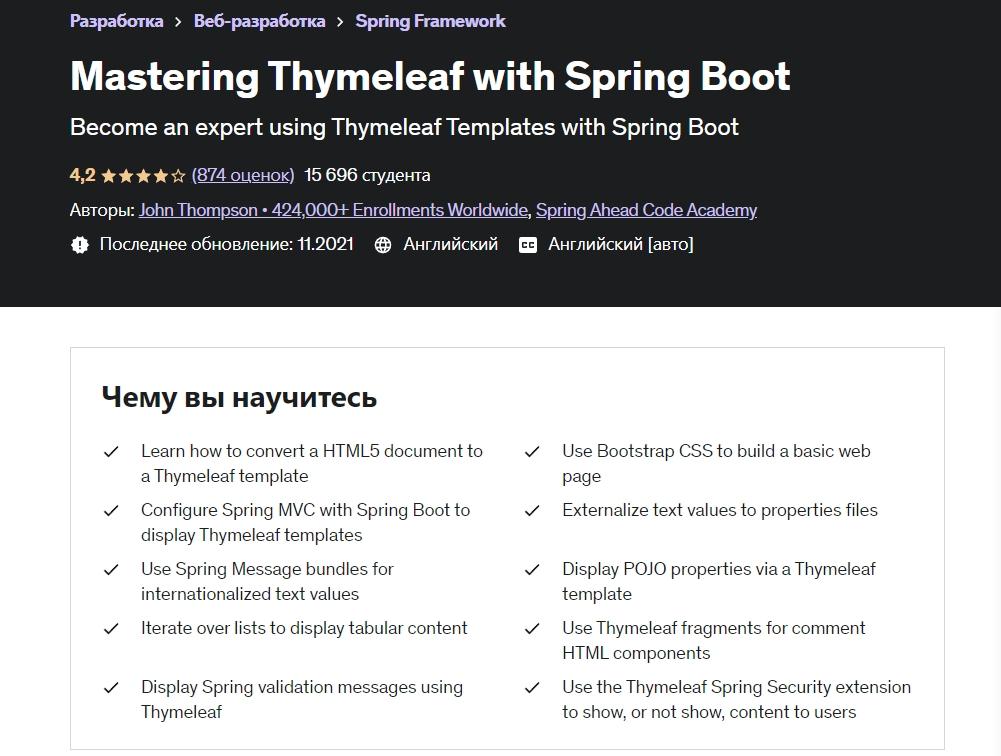Click checkmark beside Bootstrap CSS item
This screenshot has height=756, width=1001.
[x=533, y=452]
